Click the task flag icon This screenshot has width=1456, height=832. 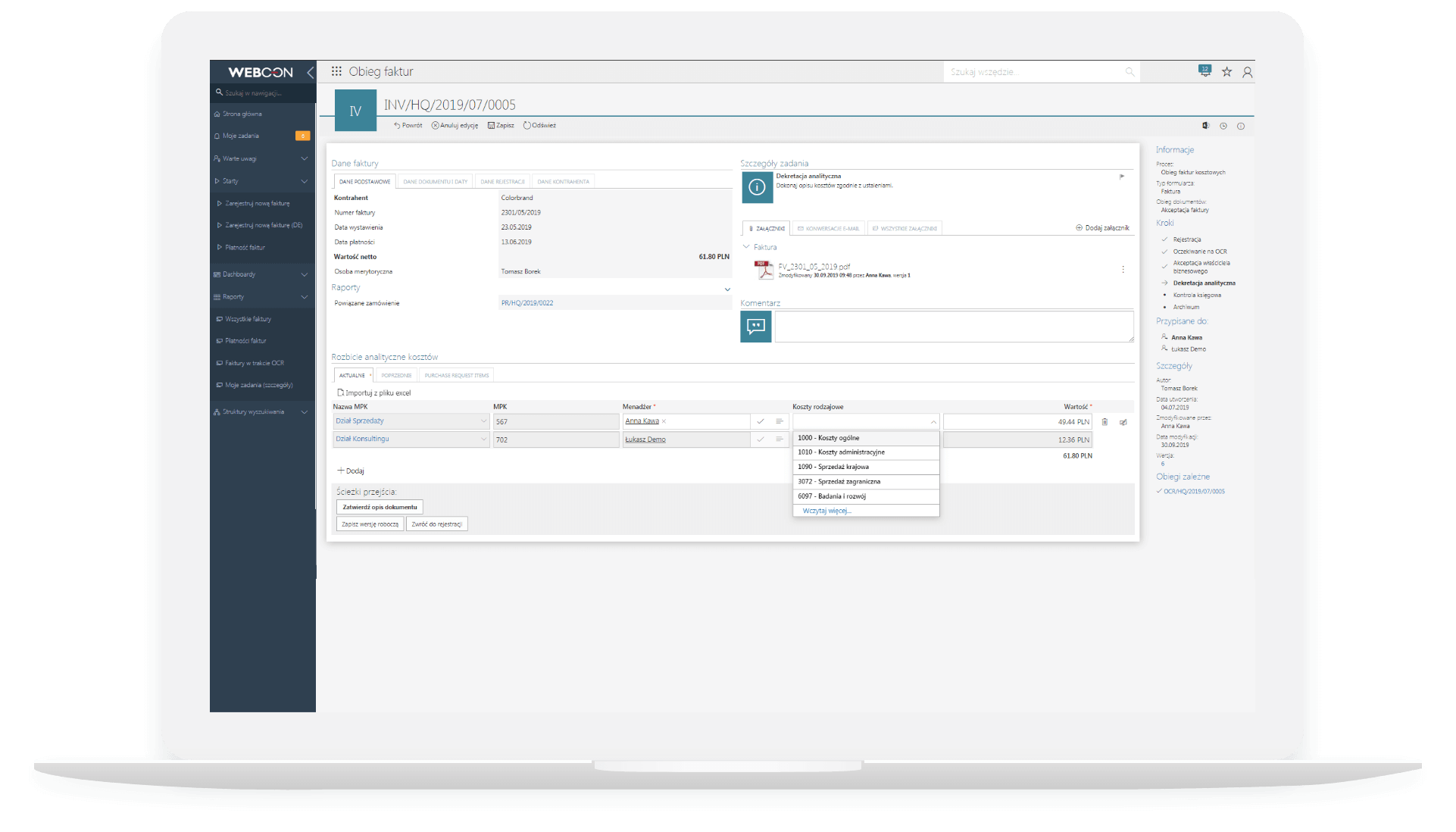tap(1122, 177)
